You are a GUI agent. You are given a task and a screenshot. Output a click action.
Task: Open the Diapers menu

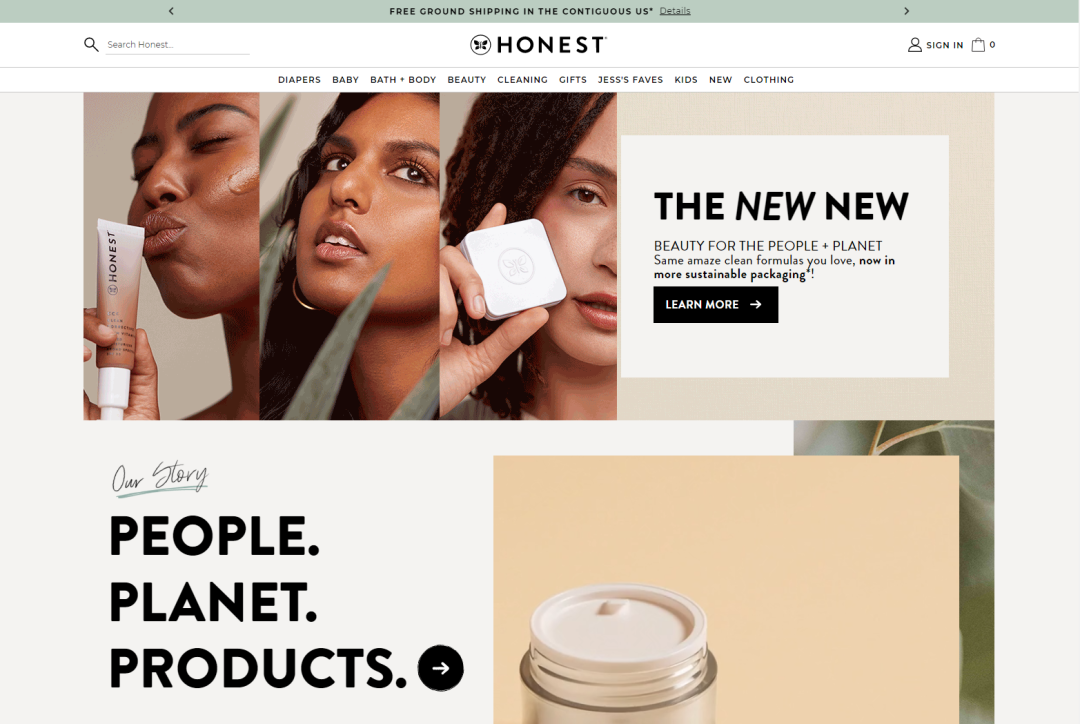[299, 80]
